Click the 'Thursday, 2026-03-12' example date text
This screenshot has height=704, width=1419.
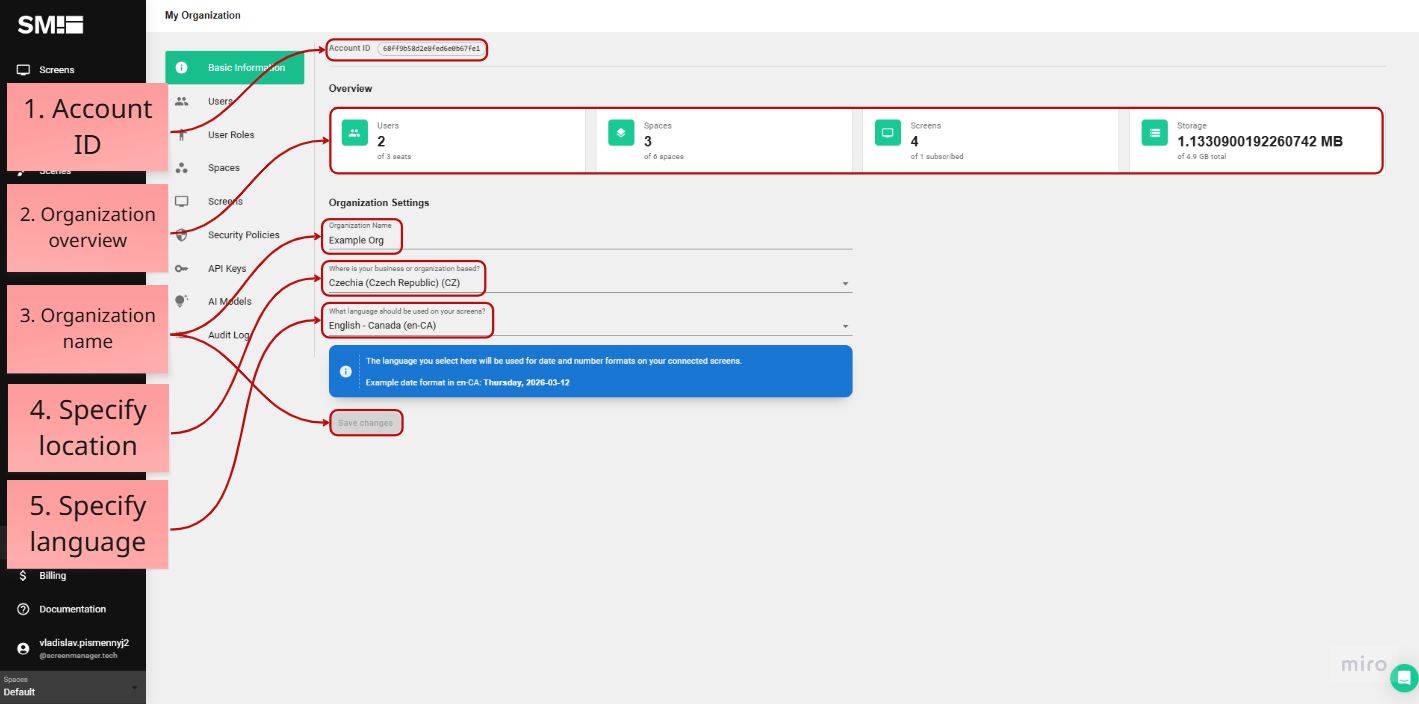click(x=526, y=382)
